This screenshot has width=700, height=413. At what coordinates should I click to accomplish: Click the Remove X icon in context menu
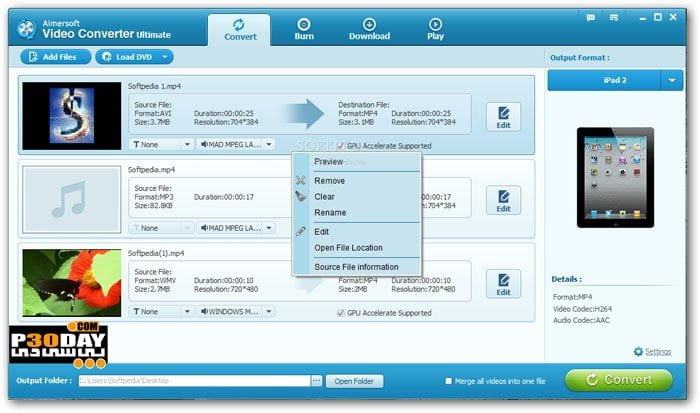click(x=300, y=180)
